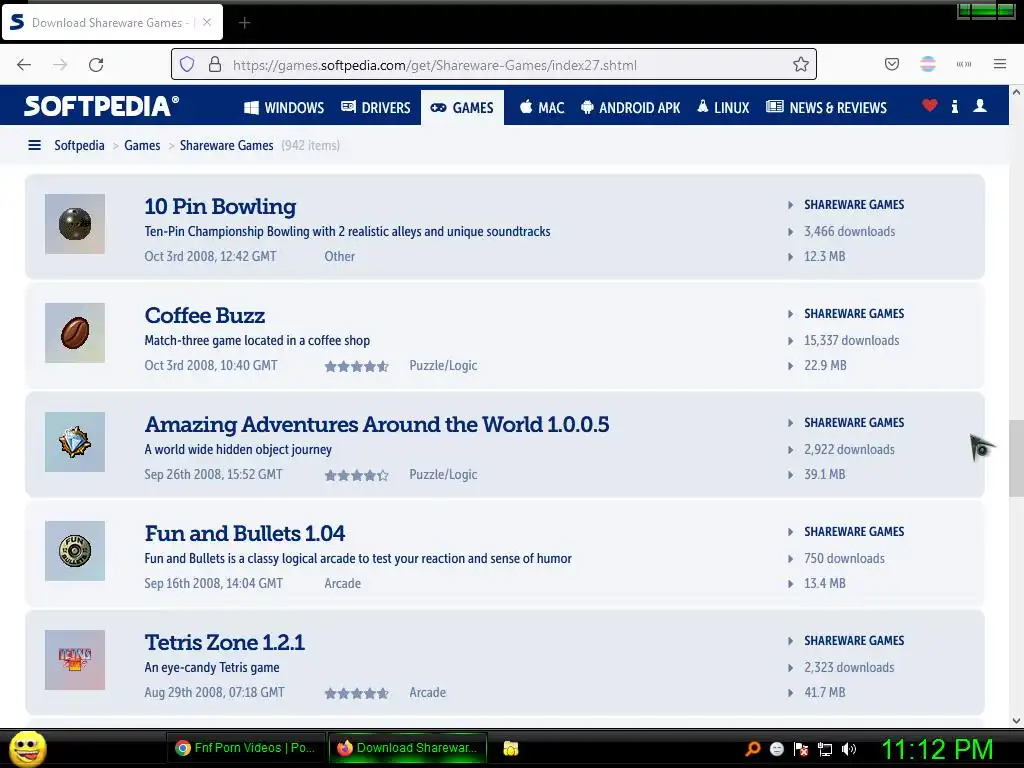The height and width of the screenshot is (768, 1024).
Task: Click the 10 Pin Bowling ball thumbnail
Action: (75, 224)
